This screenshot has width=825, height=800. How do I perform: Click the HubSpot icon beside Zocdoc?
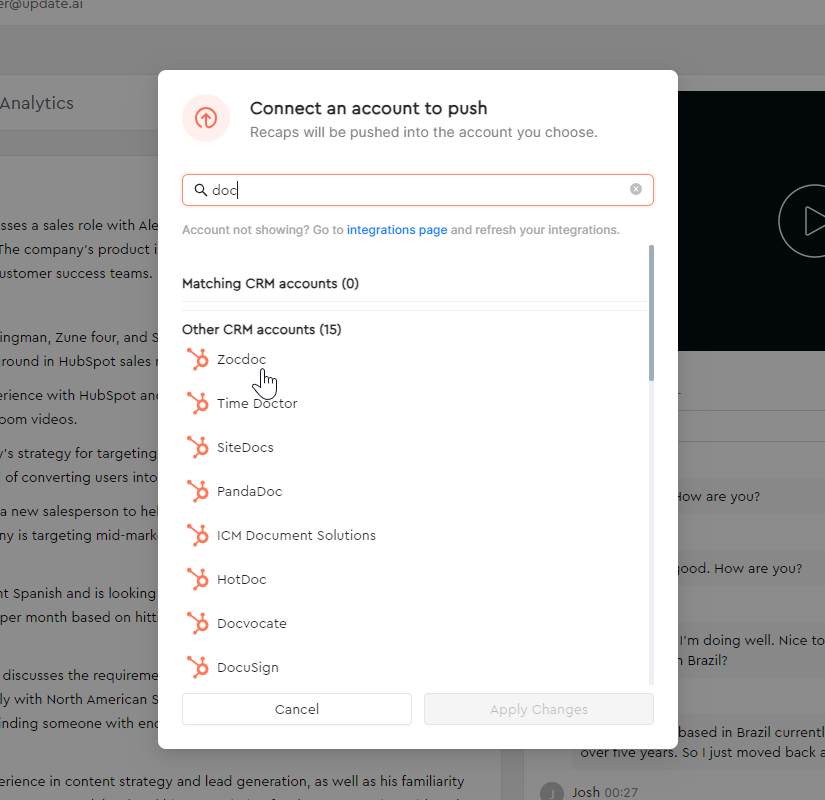pos(198,359)
